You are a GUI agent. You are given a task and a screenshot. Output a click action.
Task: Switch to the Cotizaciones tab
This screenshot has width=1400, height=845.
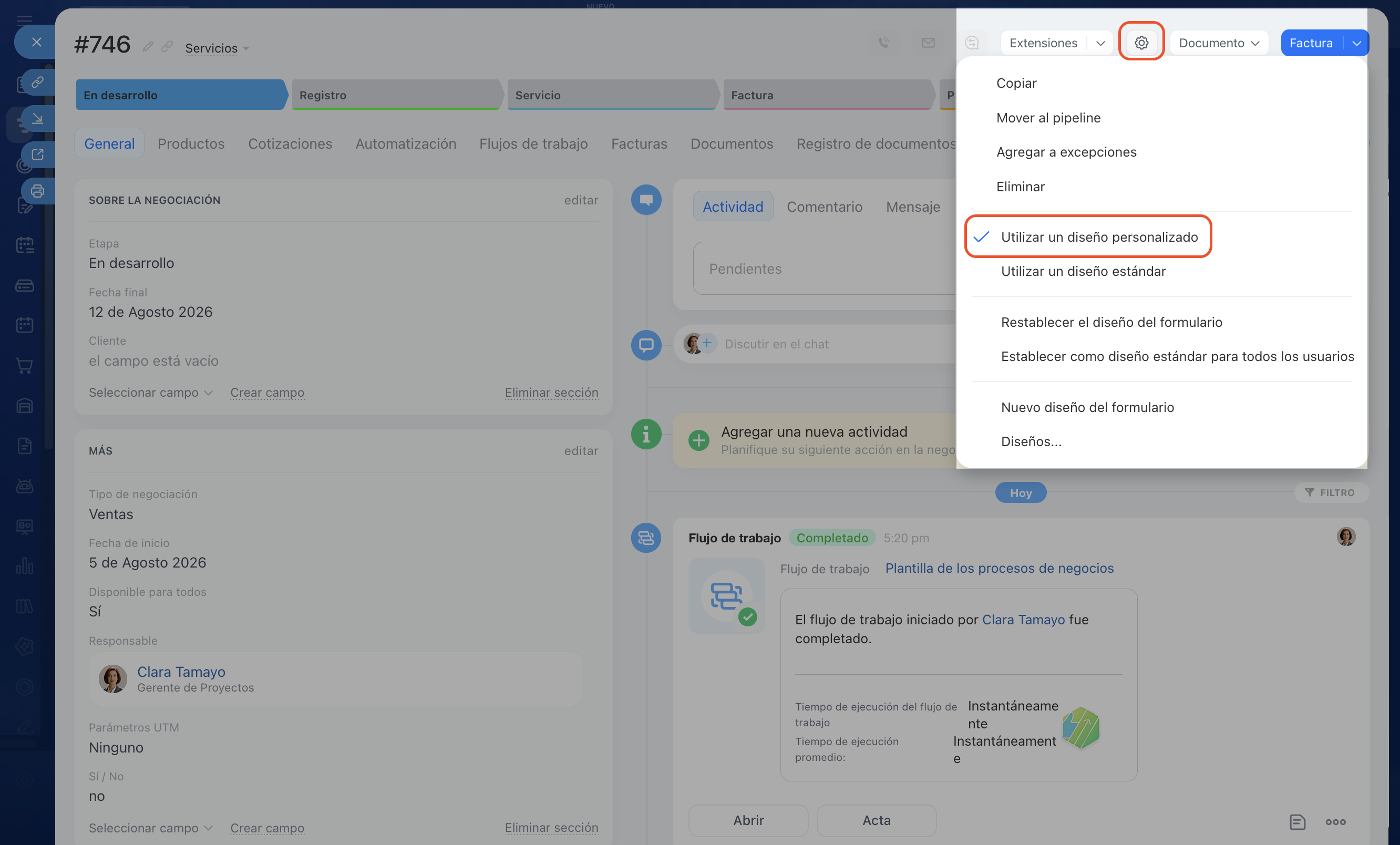point(290,144)
